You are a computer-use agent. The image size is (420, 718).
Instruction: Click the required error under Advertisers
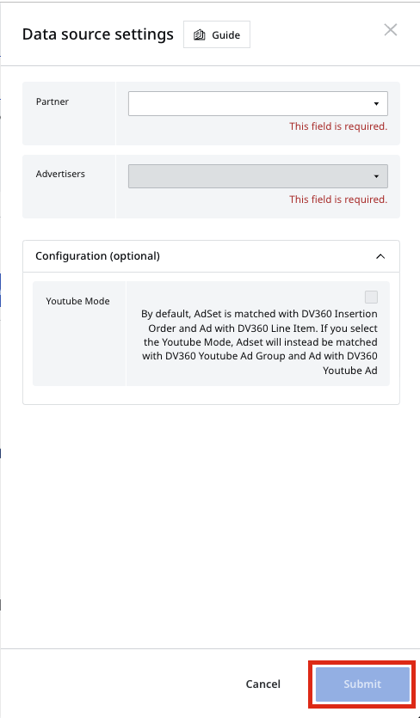[x=338, y=200]
